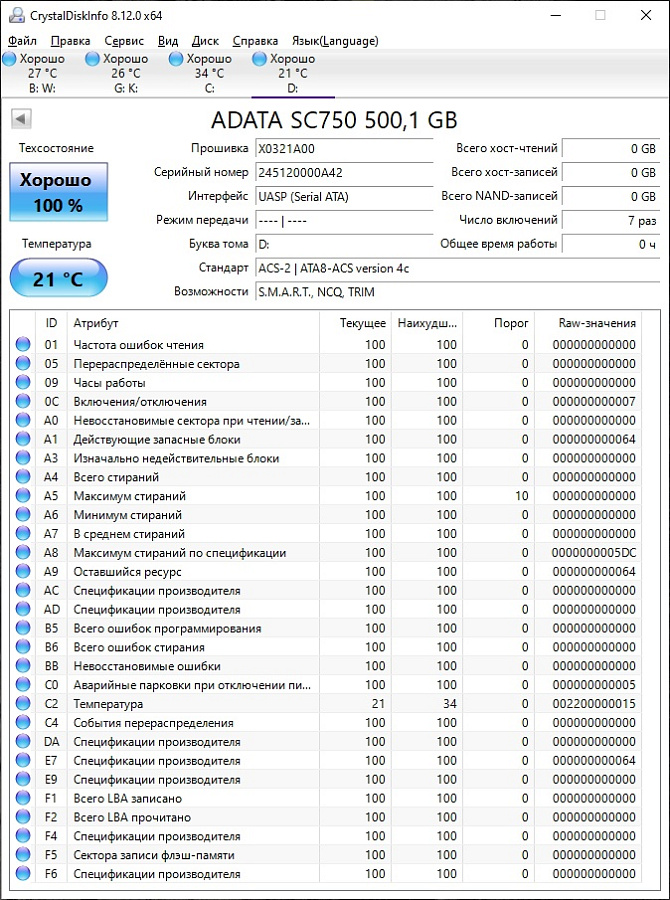Click status icon for ID 01 row

pos(23,344)
